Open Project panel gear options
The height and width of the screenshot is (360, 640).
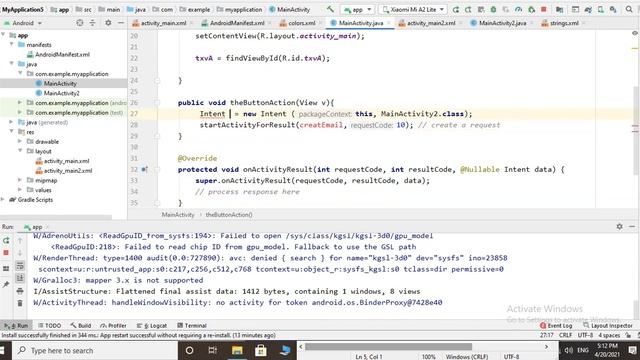pyautogui.click(x=108, y=23)
